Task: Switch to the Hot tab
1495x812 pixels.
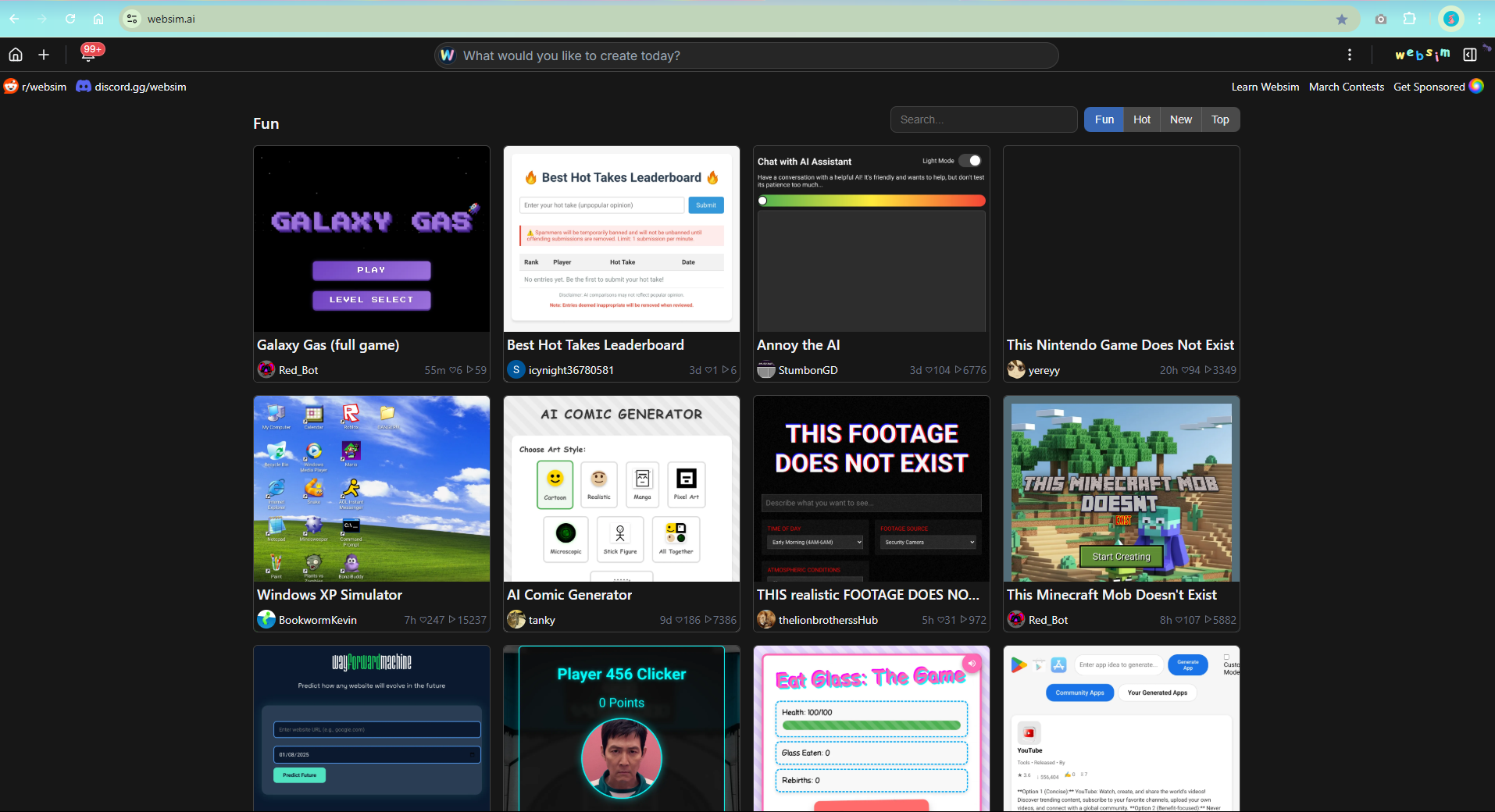Action: (x=1142, y=119)
